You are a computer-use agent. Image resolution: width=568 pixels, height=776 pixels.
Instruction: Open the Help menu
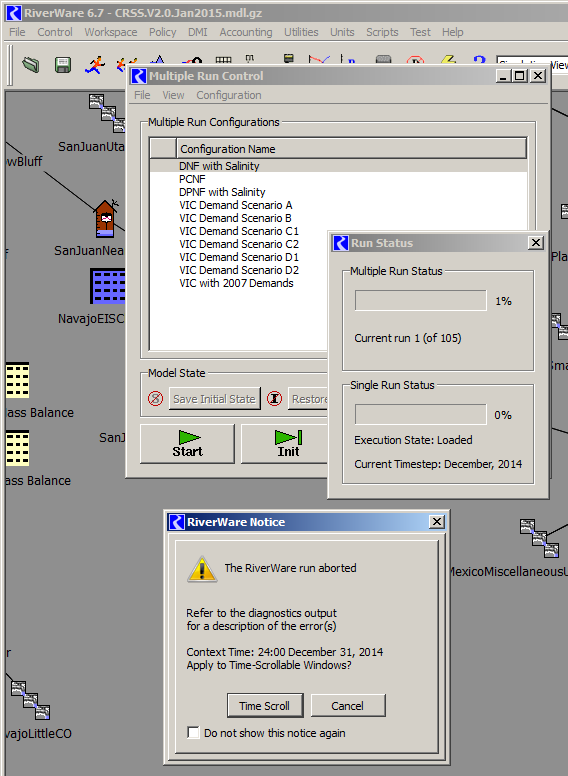(453, 32)
